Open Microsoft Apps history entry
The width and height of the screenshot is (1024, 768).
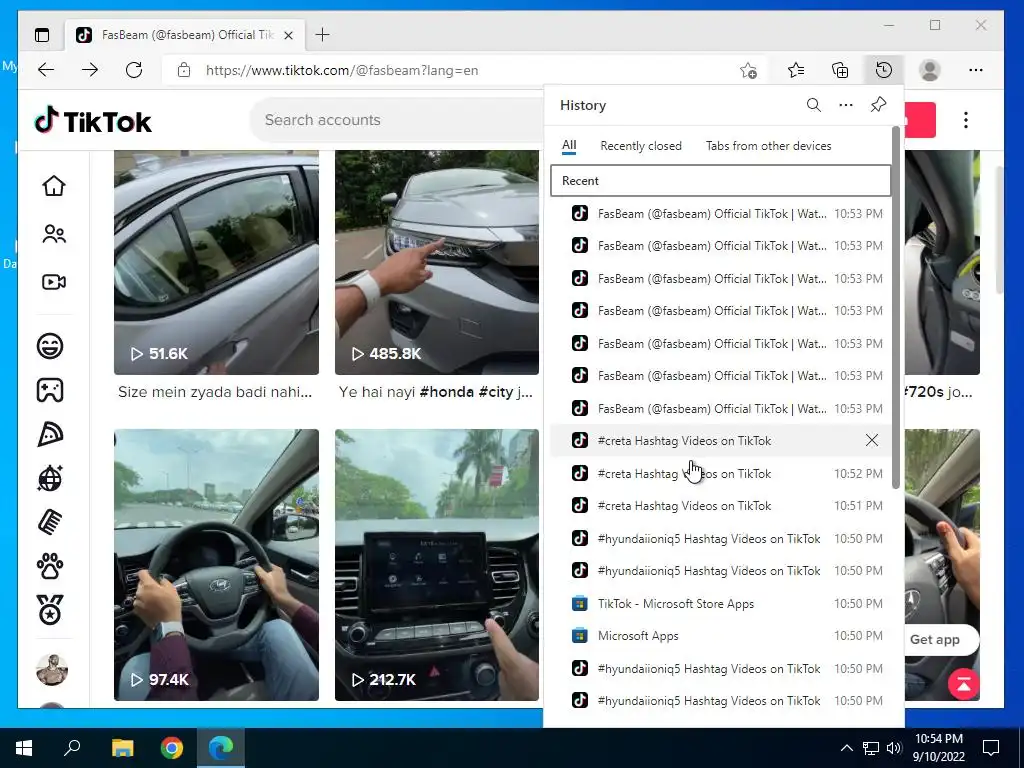click(720, 635)
